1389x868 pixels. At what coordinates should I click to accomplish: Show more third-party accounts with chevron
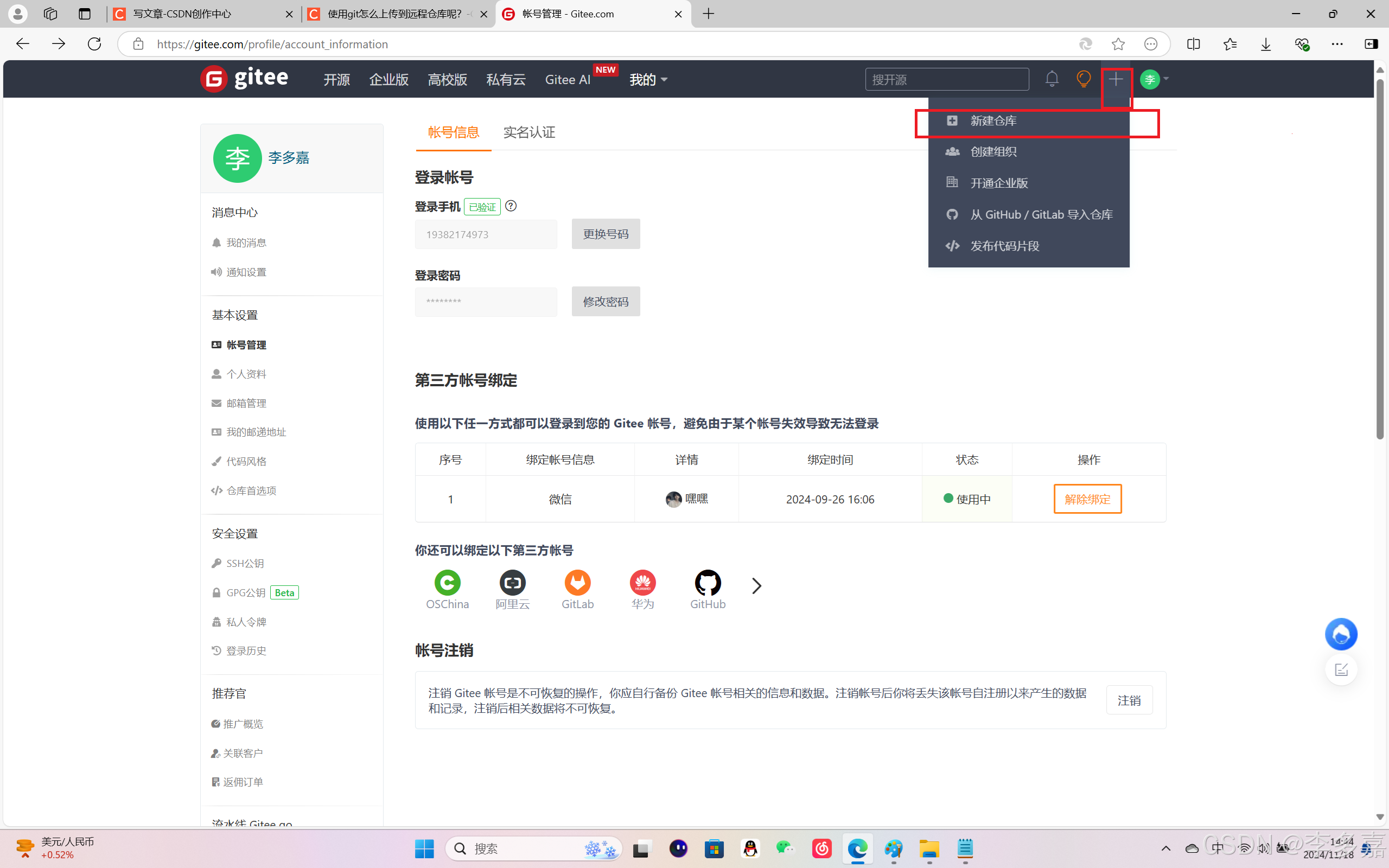756,585
